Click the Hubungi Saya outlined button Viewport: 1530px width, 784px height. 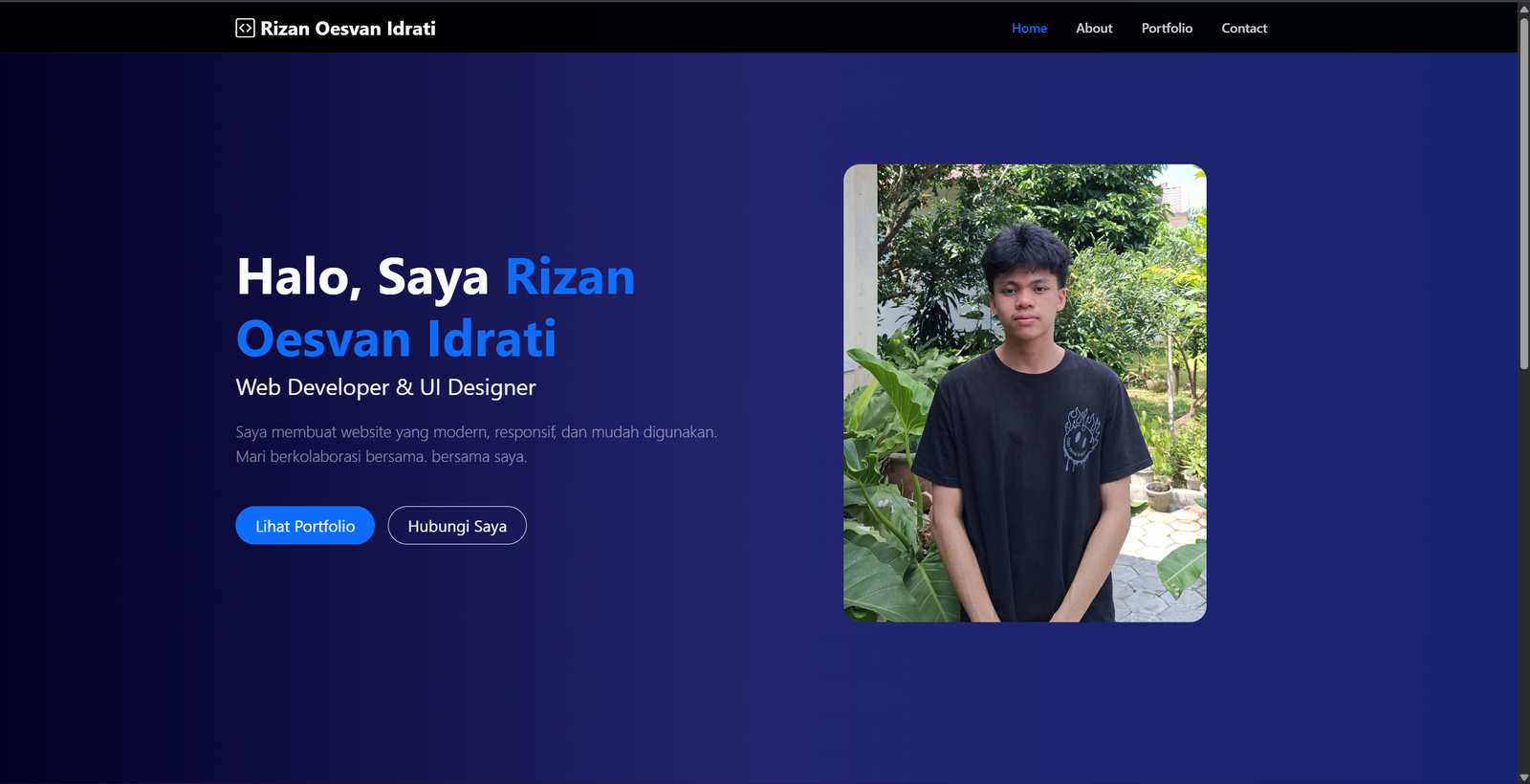pos(457,526)
